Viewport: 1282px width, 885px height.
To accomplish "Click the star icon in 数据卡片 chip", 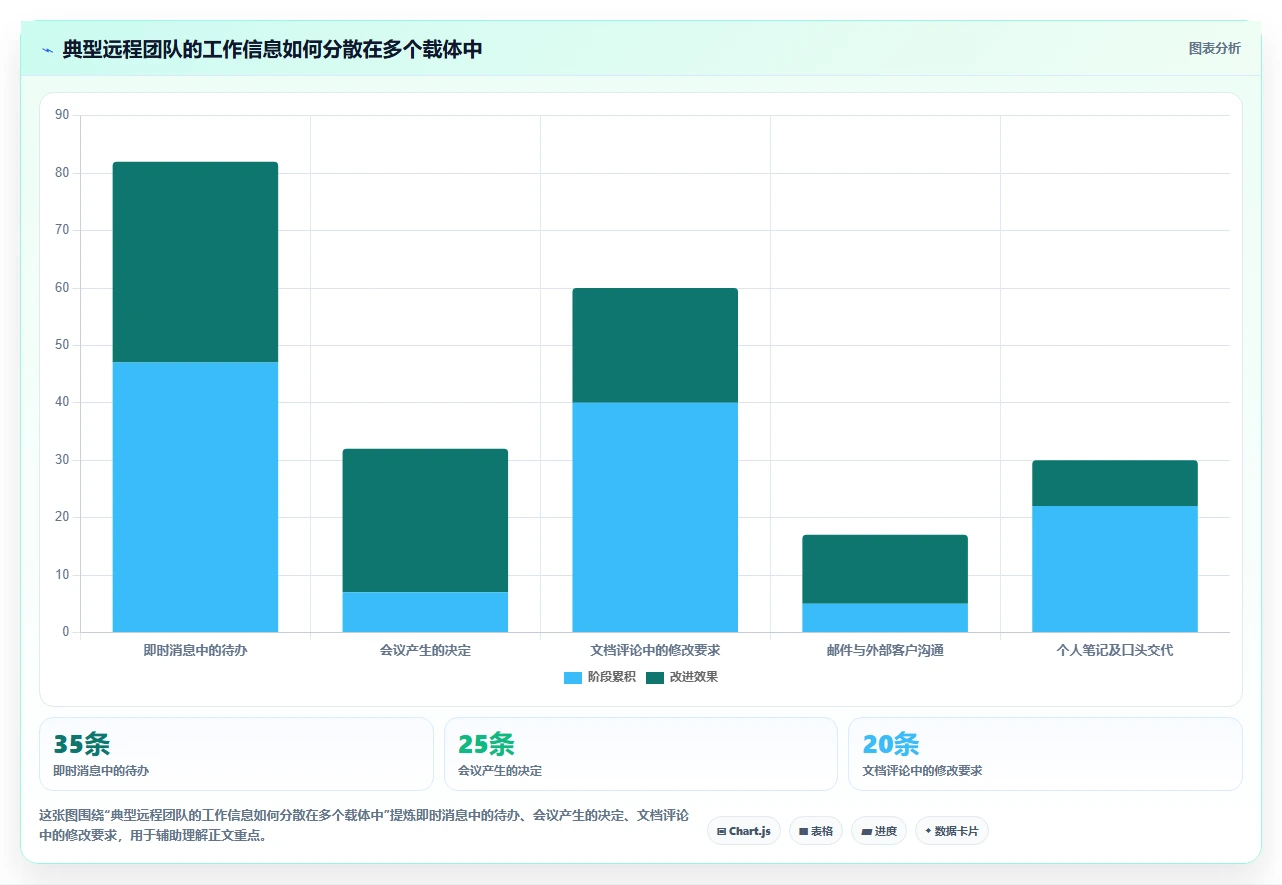I will pyautogui.click(x=928, y=831).
